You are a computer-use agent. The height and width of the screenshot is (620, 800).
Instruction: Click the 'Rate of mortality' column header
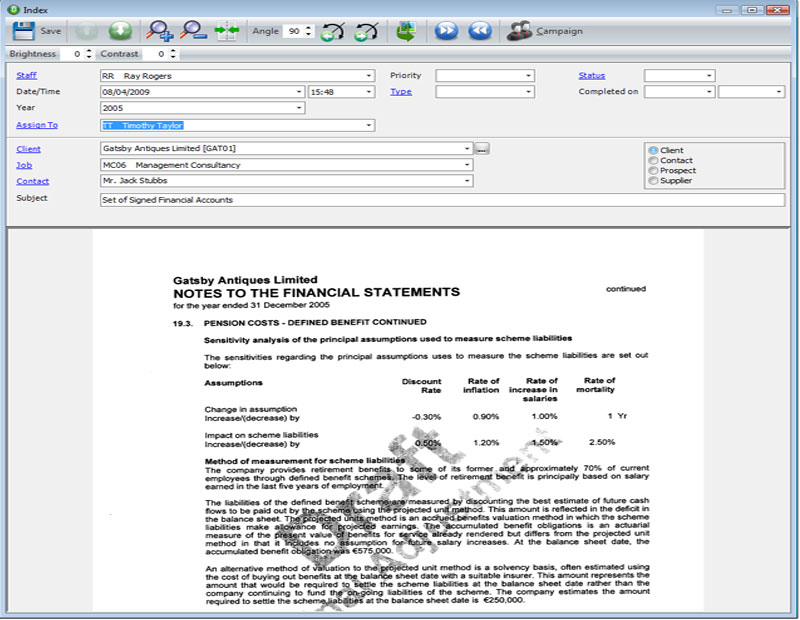point(596,385)
